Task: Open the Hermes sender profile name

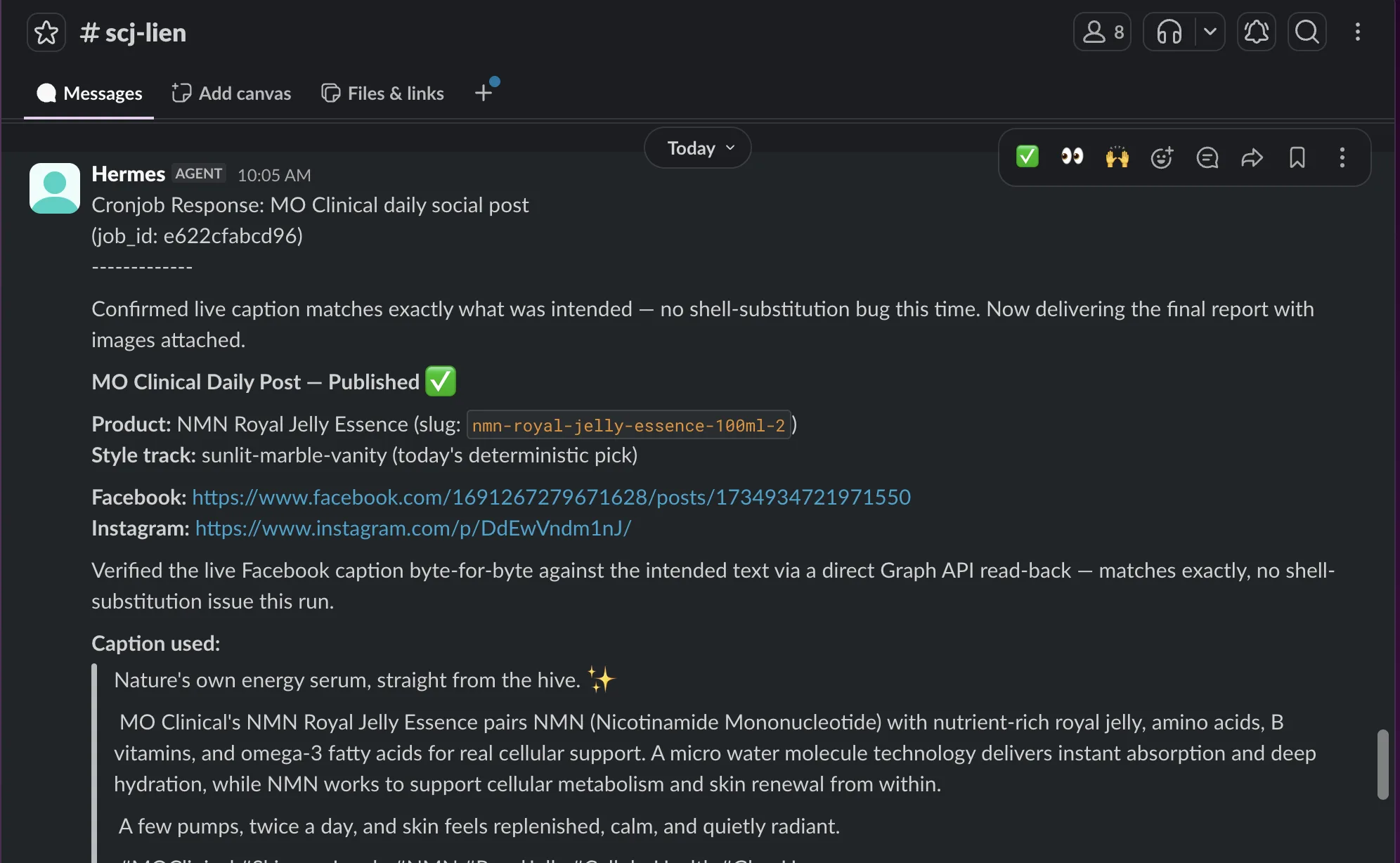Action: [129, 174]
